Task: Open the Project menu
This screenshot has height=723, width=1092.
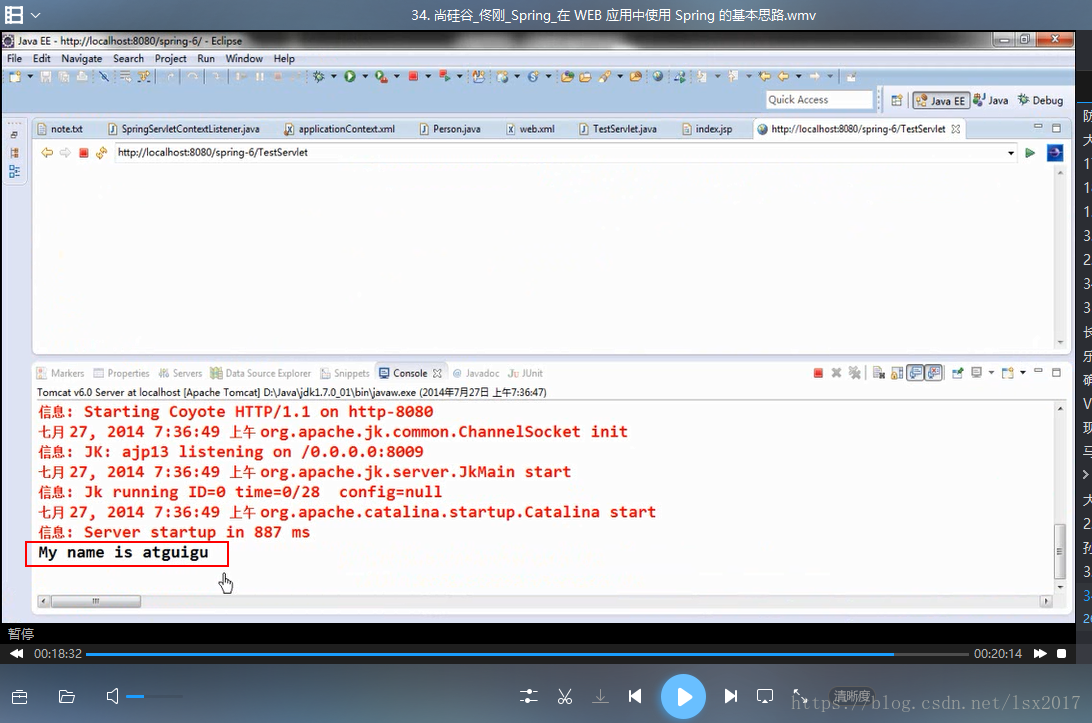Action: tap(171, 59)
